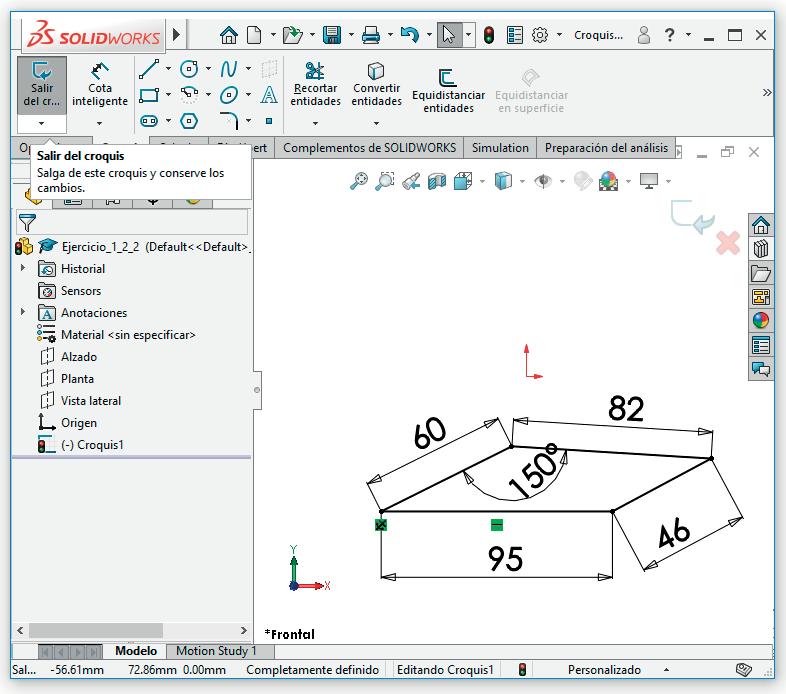786x694 pixels.
Task: Select the Alzado plane
Action: tap(79, 357)
